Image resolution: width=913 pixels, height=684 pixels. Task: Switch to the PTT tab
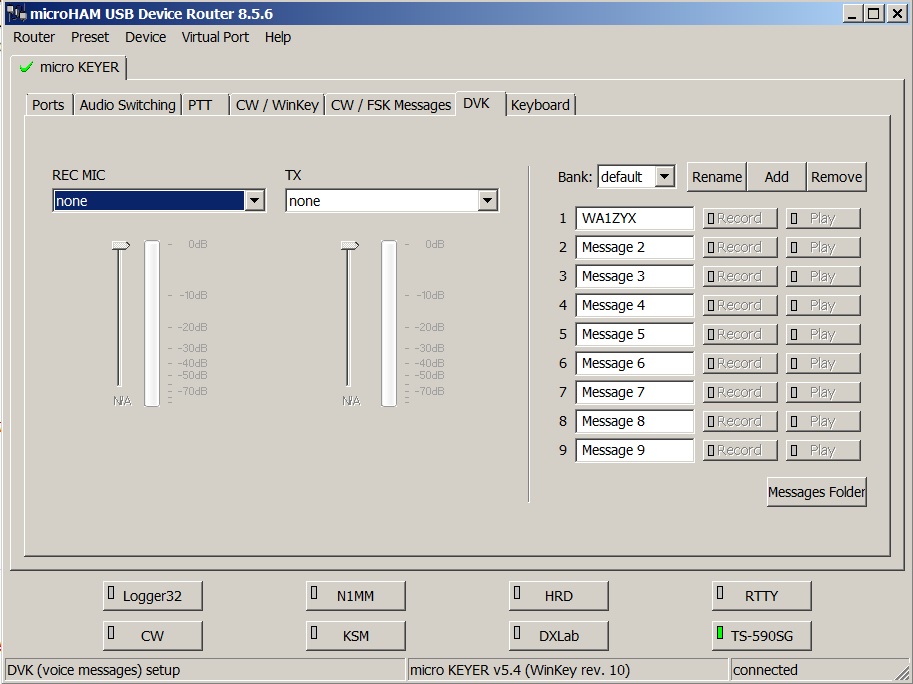204,105
